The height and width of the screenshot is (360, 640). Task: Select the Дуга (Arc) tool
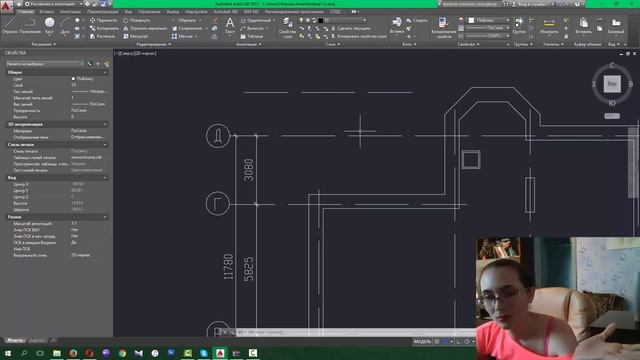(65, 25)
